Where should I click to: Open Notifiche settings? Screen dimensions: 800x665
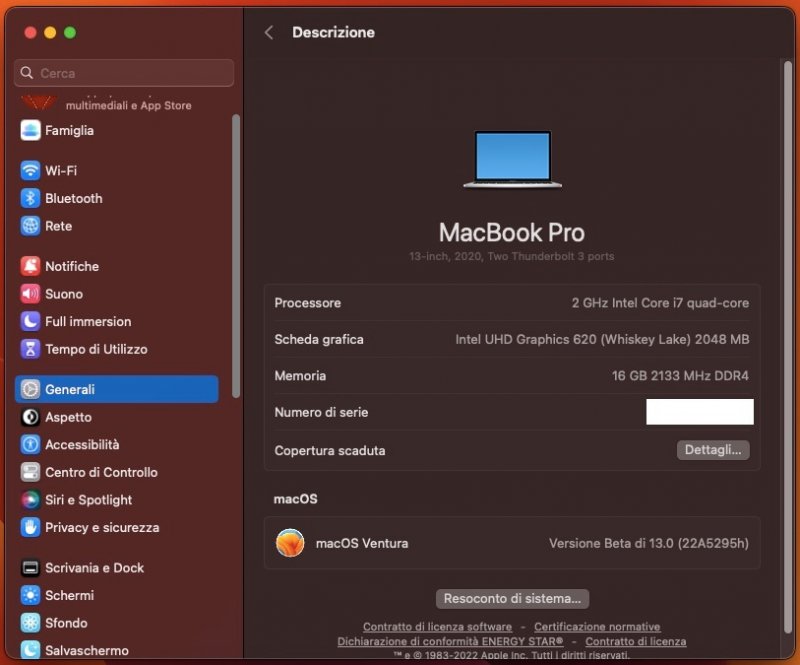click(x=68, y=266)
